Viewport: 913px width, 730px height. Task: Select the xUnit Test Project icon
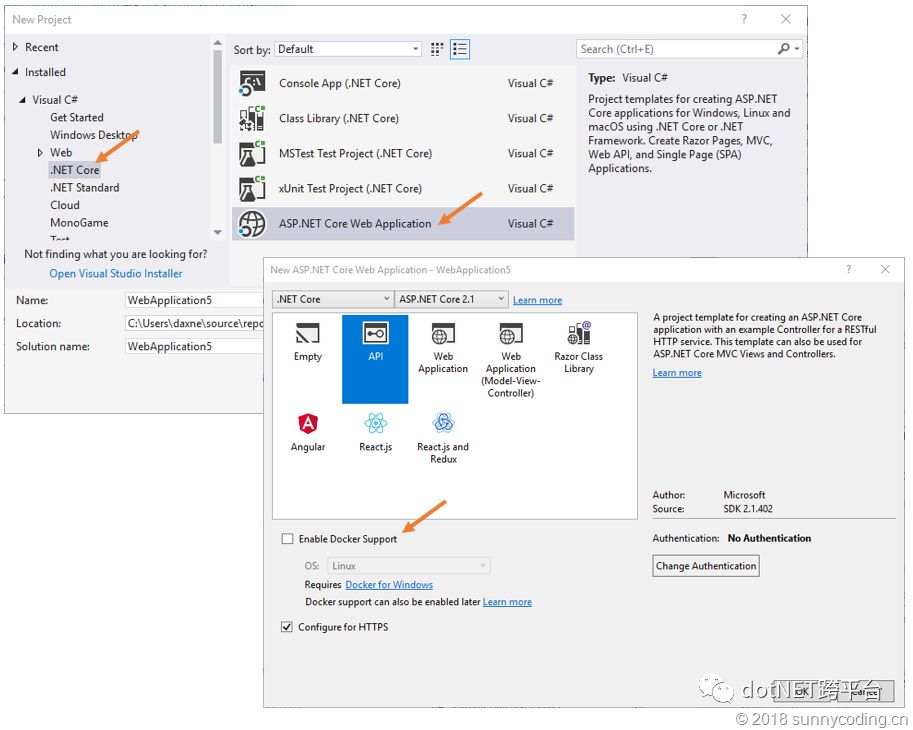252,189
